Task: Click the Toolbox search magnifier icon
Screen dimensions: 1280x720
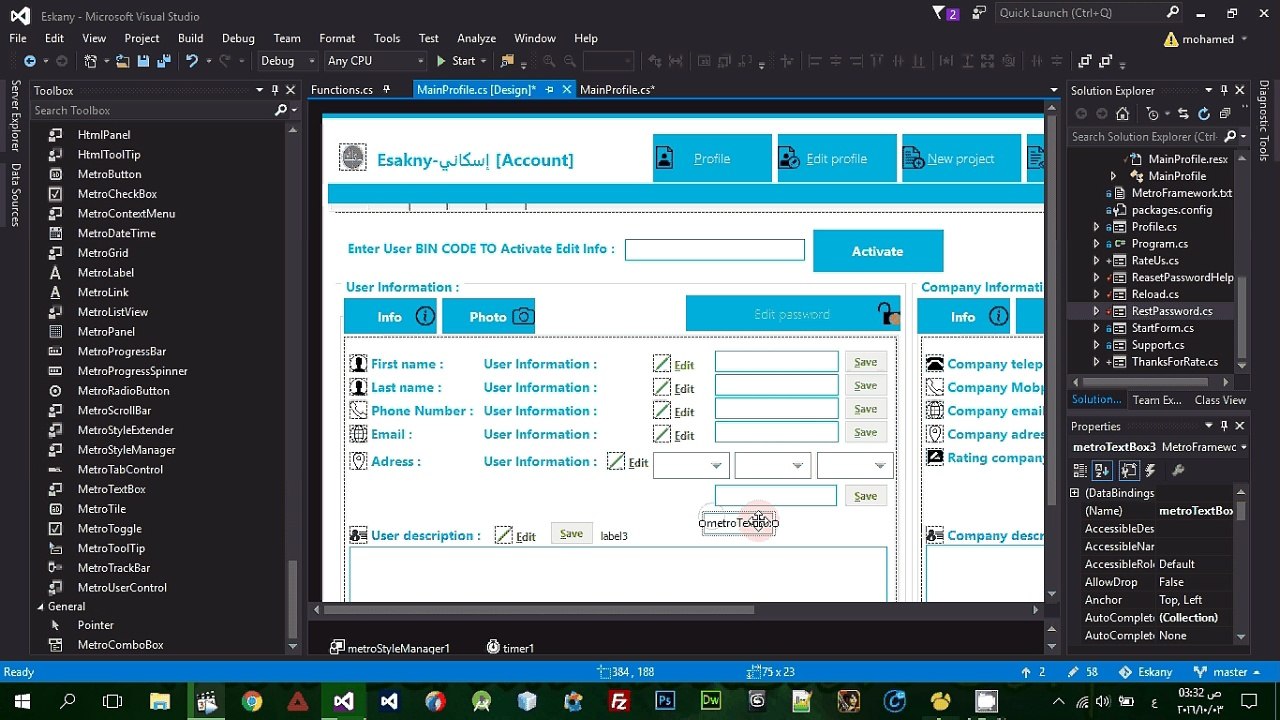Action: (281, 110)
